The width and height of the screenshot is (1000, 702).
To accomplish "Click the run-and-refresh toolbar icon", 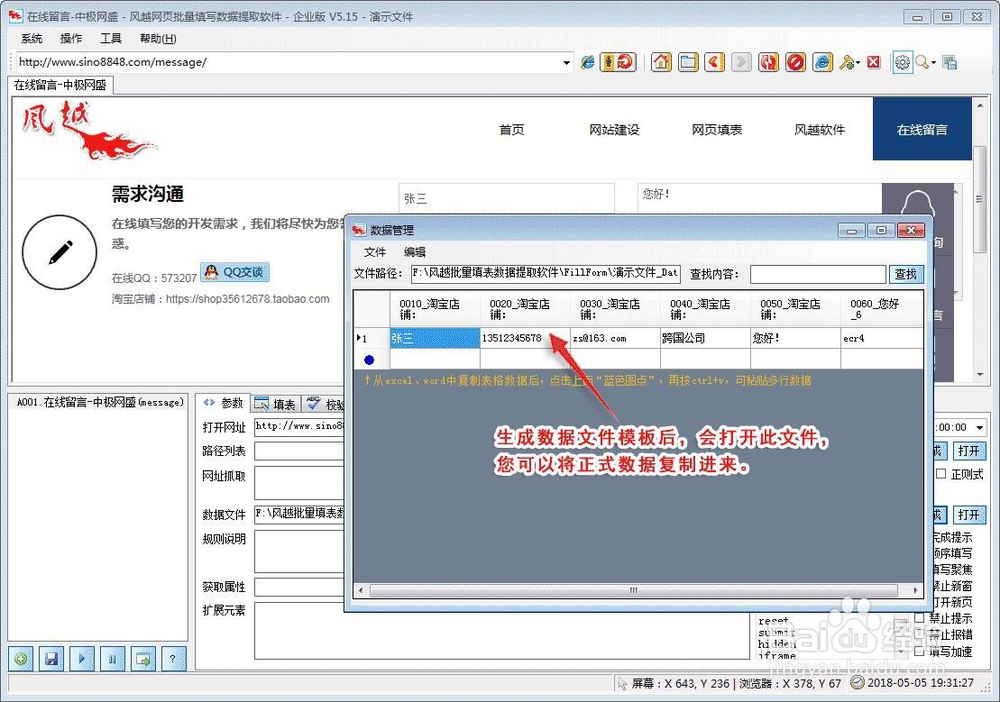I will point(617,62).
